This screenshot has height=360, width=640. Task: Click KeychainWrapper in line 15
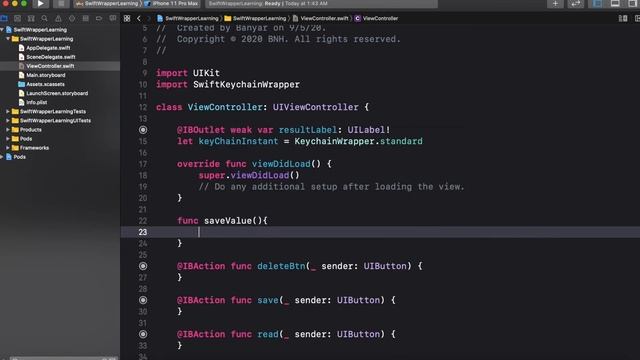pos(334,141)
